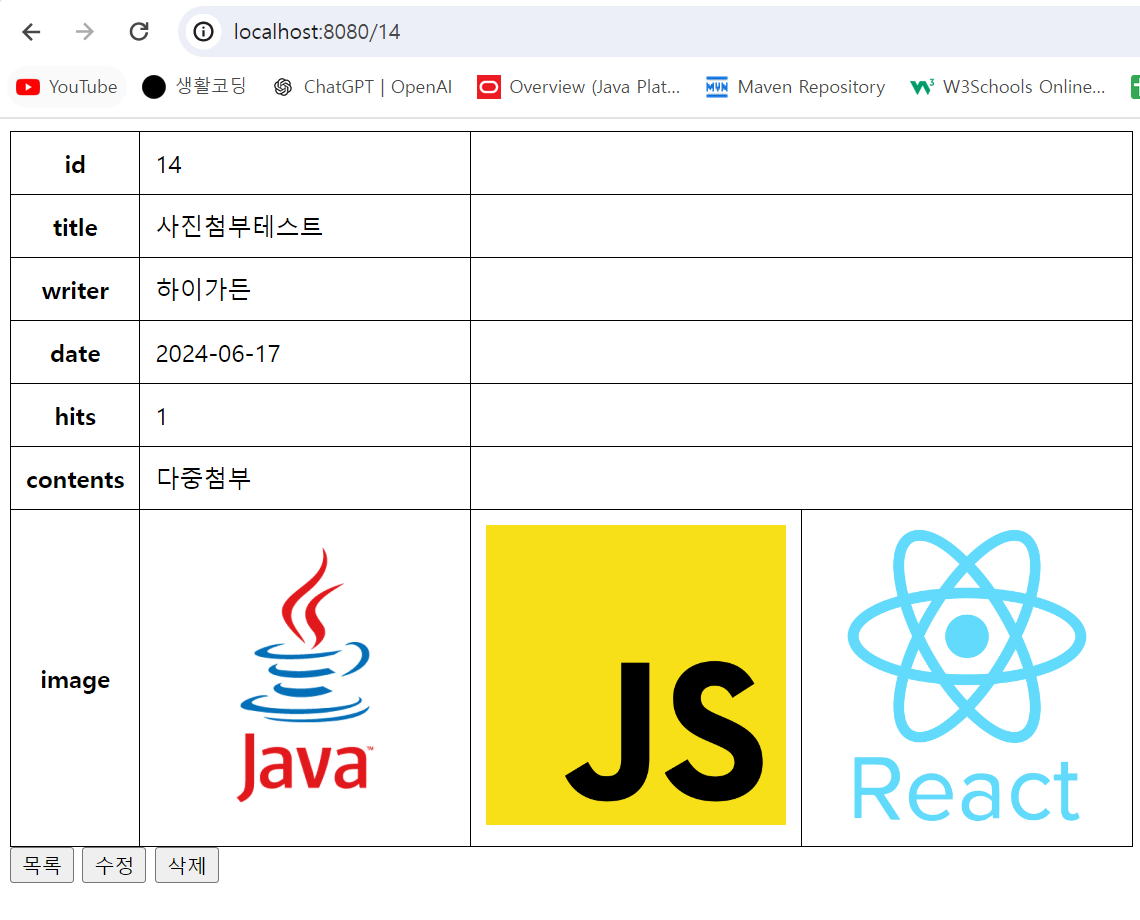Click the id value 14
This screenshot has width=1140, height=920.
(x=169, y=164)
